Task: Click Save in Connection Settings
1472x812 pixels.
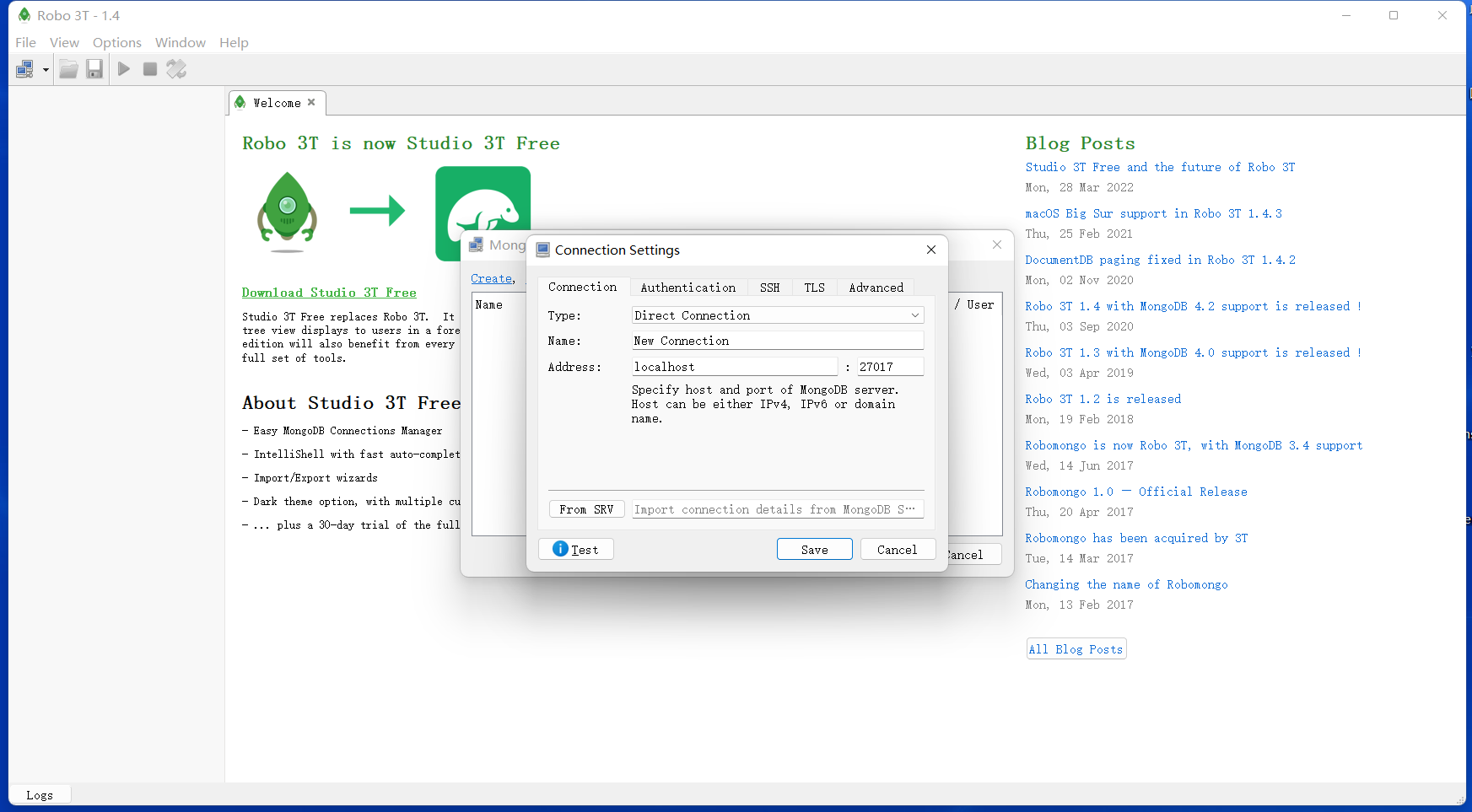Action: (x=814, y=550)
